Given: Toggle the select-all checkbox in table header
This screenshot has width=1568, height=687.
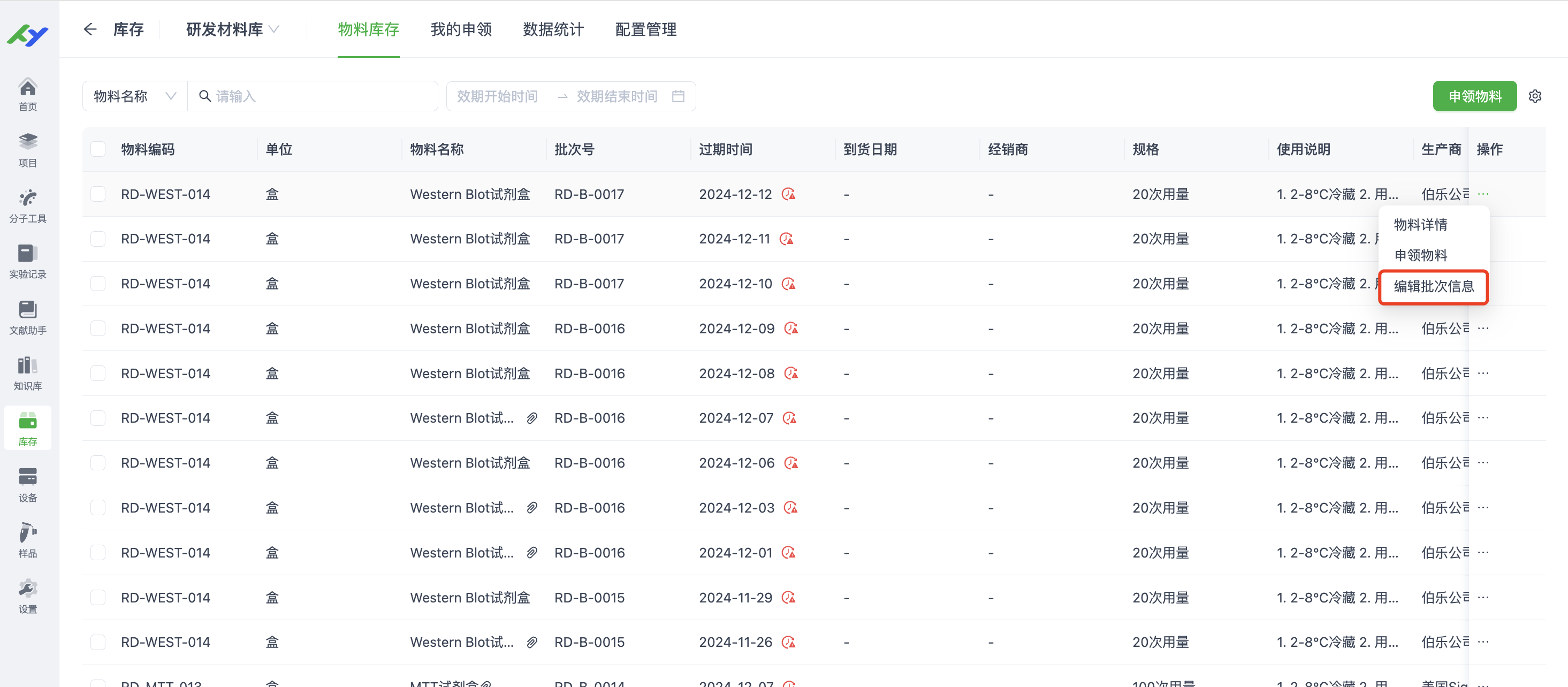Looking at the screenshot, I should [98, 149].
